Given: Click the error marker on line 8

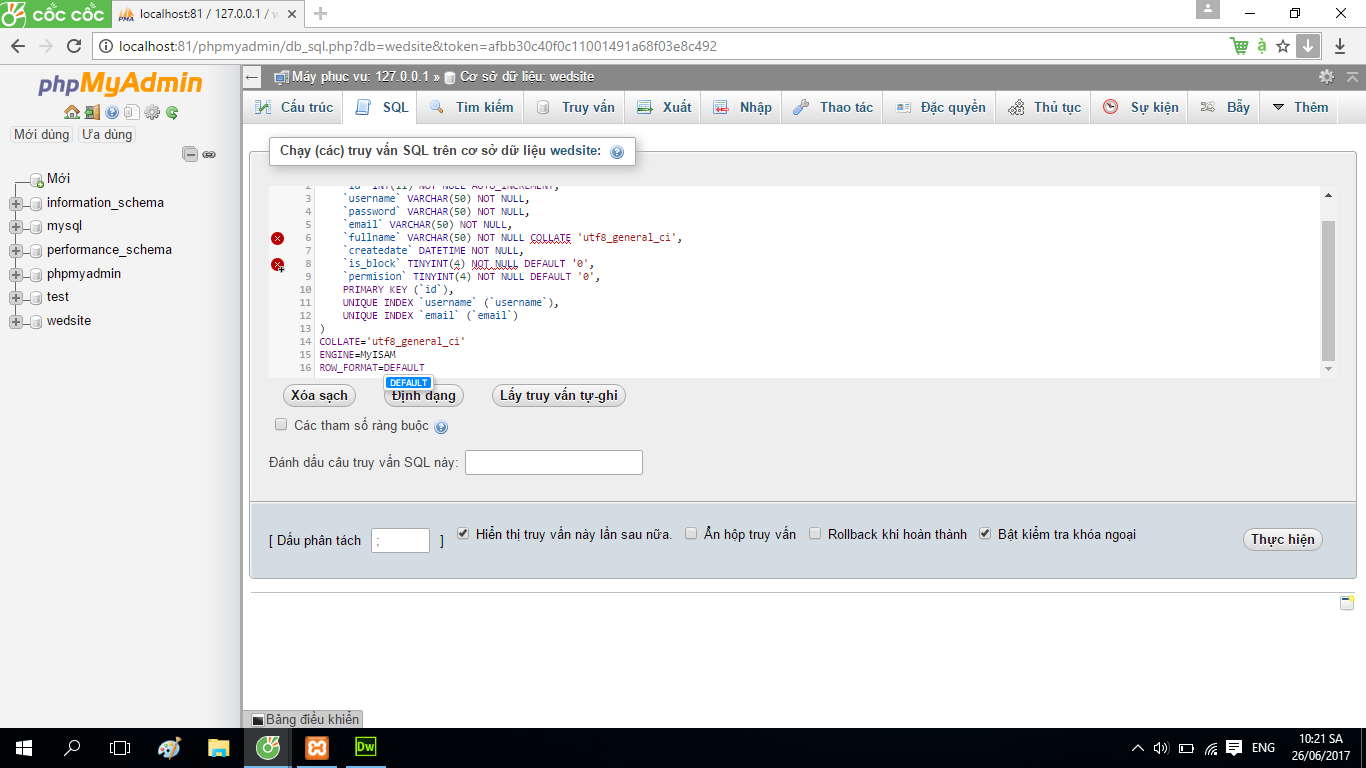Looking at the screenshot, I should [x=278, y=264].
